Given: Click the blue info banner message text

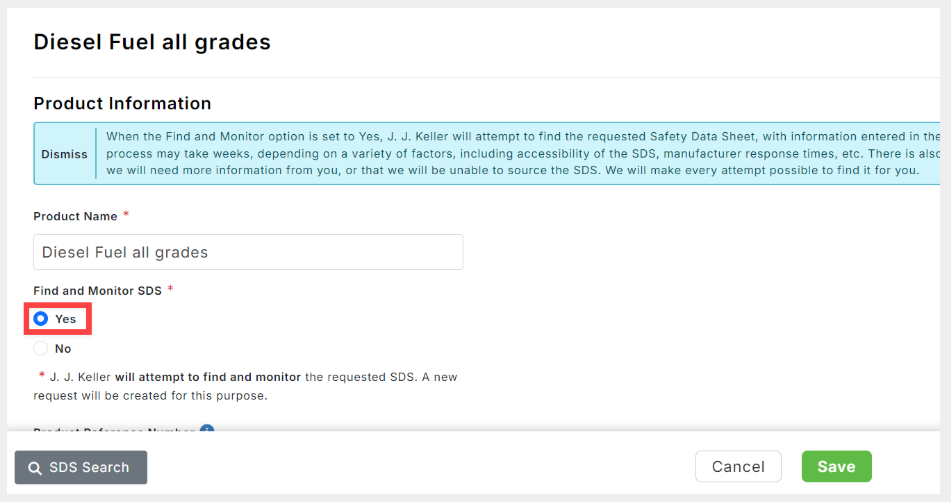Looking at the screenshot, I should (x=523, y=153).
